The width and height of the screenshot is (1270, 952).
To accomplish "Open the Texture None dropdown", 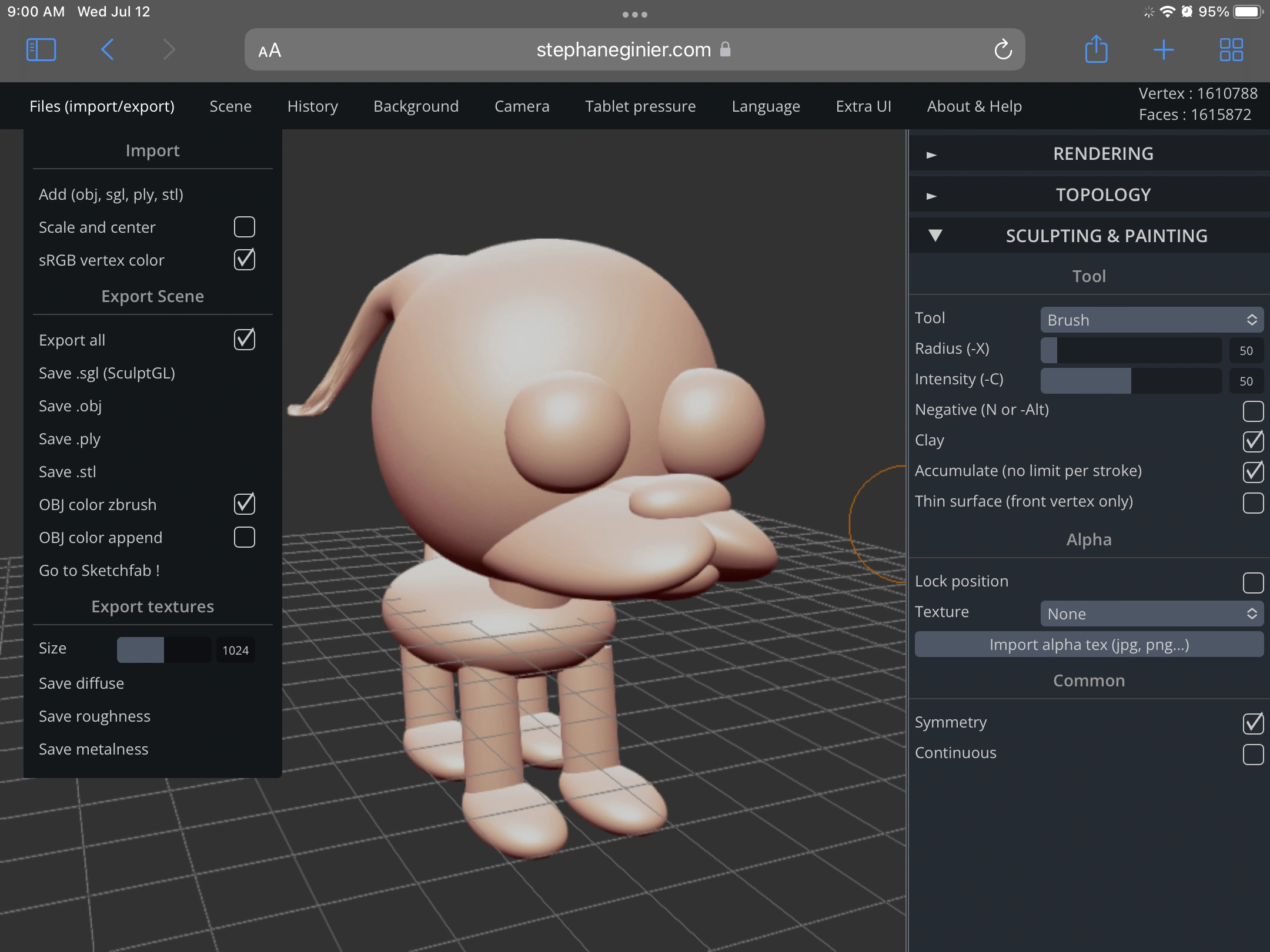I will pos(1151,614).
